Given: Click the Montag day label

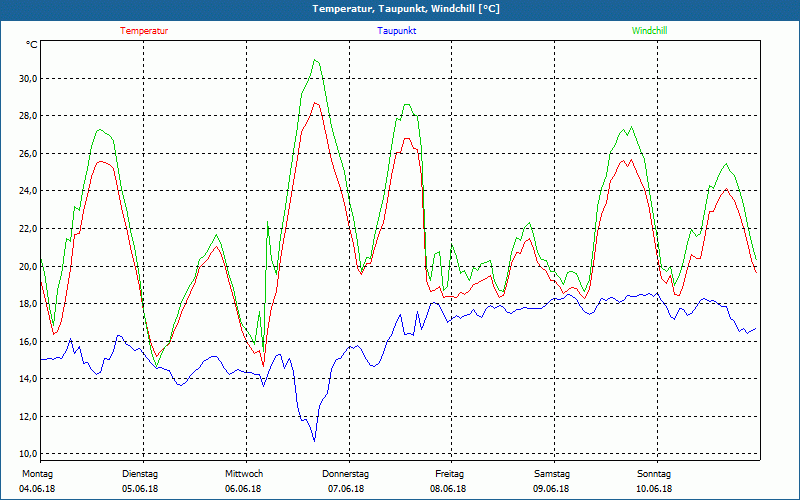Looking at the screenshot, I should (37, 474).
